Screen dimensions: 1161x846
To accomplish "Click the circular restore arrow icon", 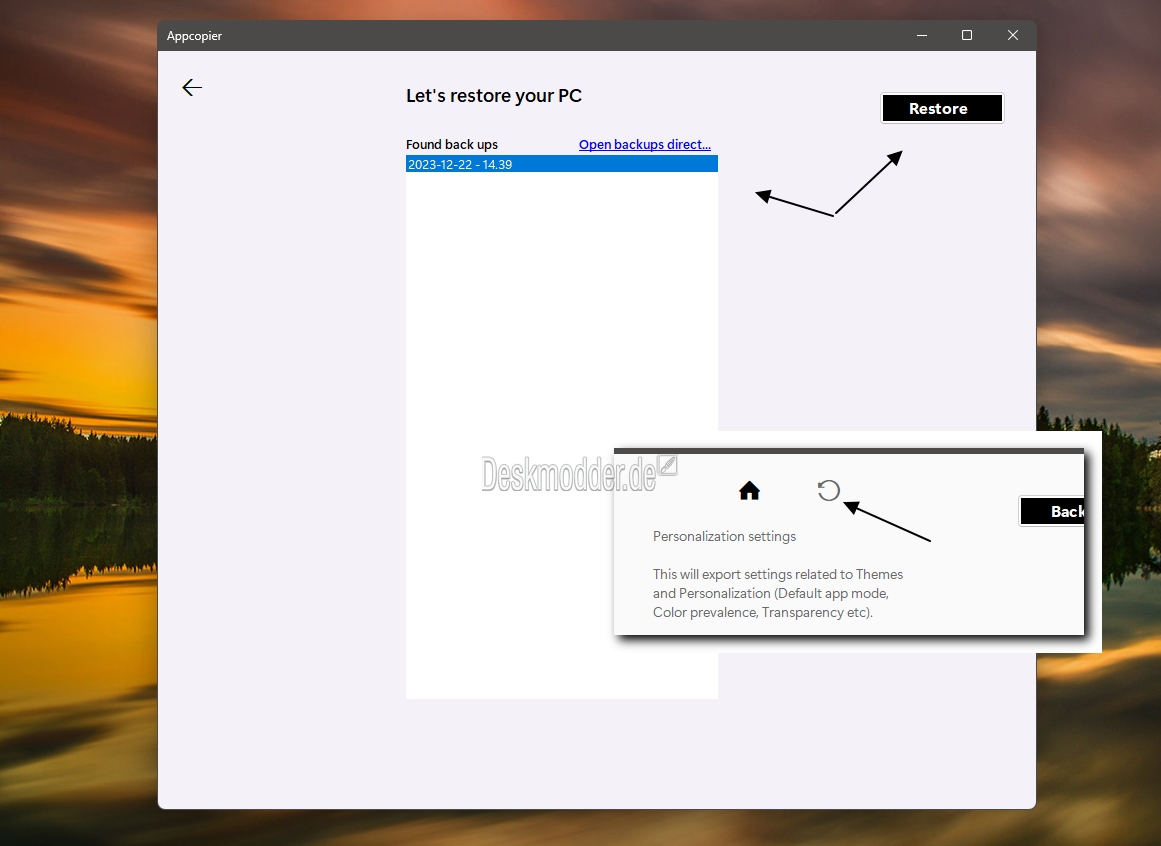I will tap(829, 490).
